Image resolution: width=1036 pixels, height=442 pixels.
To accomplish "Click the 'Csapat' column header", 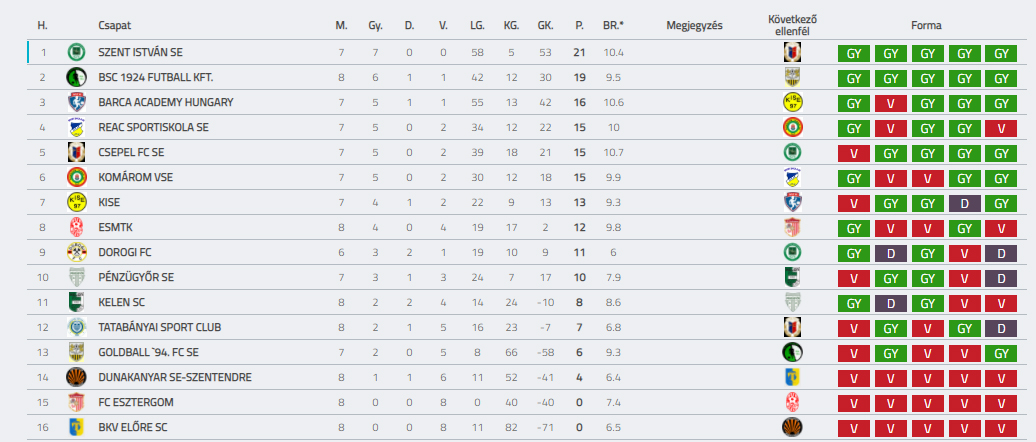I will tap(115, 25).
